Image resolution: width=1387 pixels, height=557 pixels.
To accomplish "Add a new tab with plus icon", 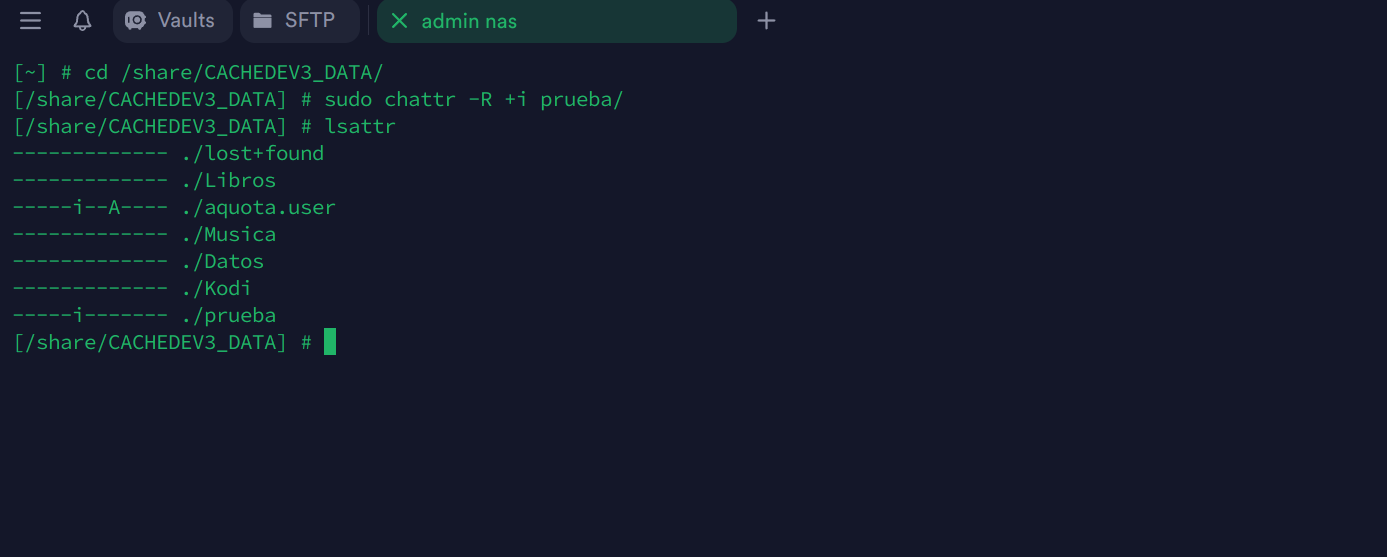I will 766,21.
